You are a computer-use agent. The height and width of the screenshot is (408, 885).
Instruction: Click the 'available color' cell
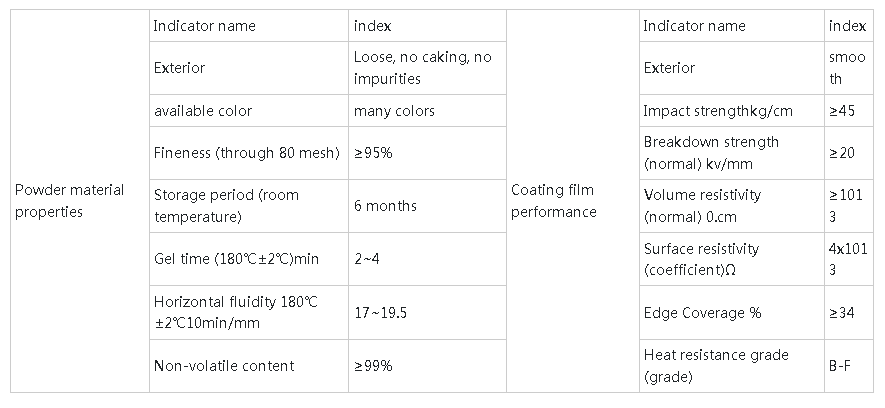pos(202,111)
